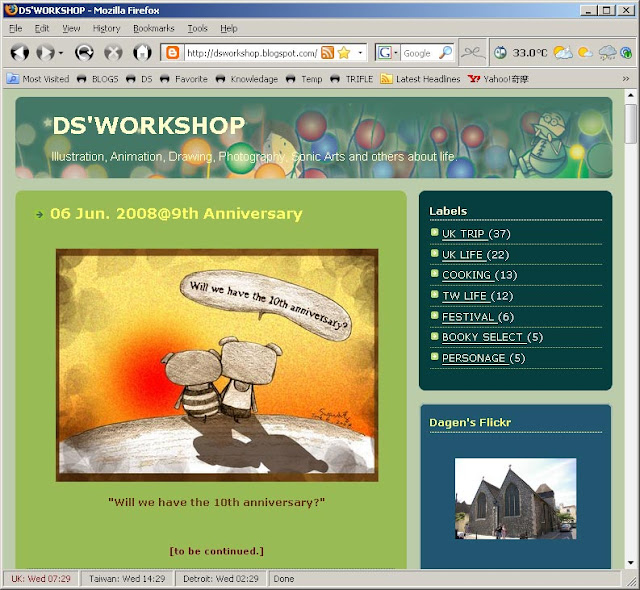Click the scrollbar up arrow
This screenshot has height=590, width=640.
631,95
